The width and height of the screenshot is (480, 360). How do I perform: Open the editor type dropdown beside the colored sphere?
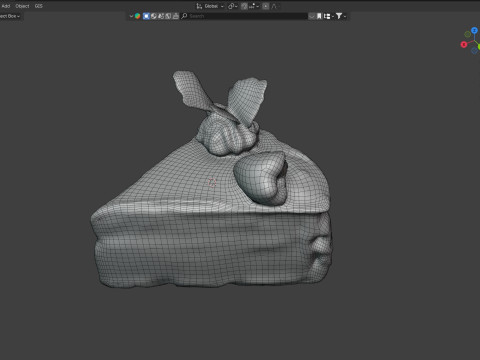pyautogui.click(x=131, y=16)
